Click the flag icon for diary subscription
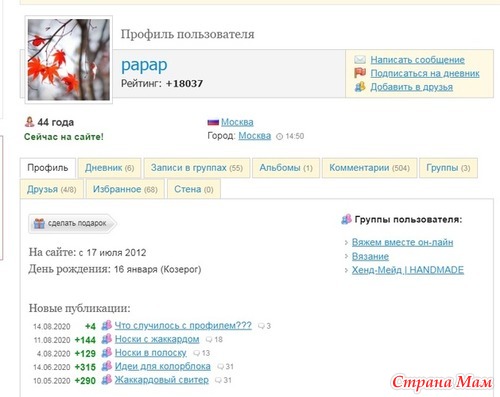The height and width of the screenshot is (397, 500). (x=360, y=73)
